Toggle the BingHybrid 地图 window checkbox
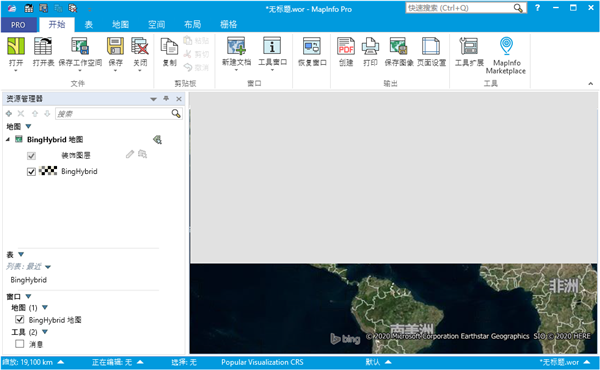This screenshot has height=370, width=600. 20,319
